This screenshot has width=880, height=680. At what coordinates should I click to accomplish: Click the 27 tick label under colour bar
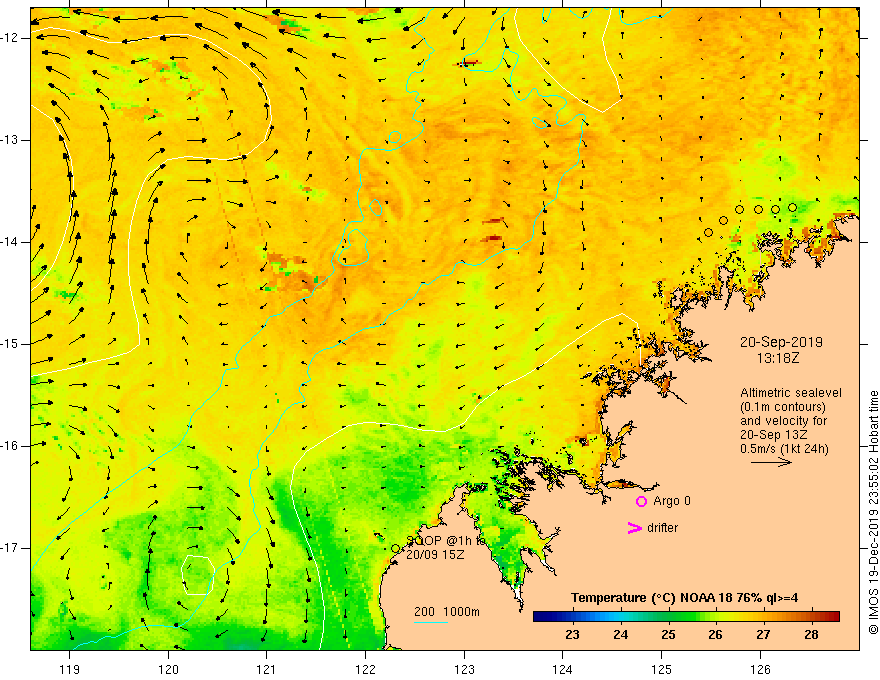[x=763, y=635]
